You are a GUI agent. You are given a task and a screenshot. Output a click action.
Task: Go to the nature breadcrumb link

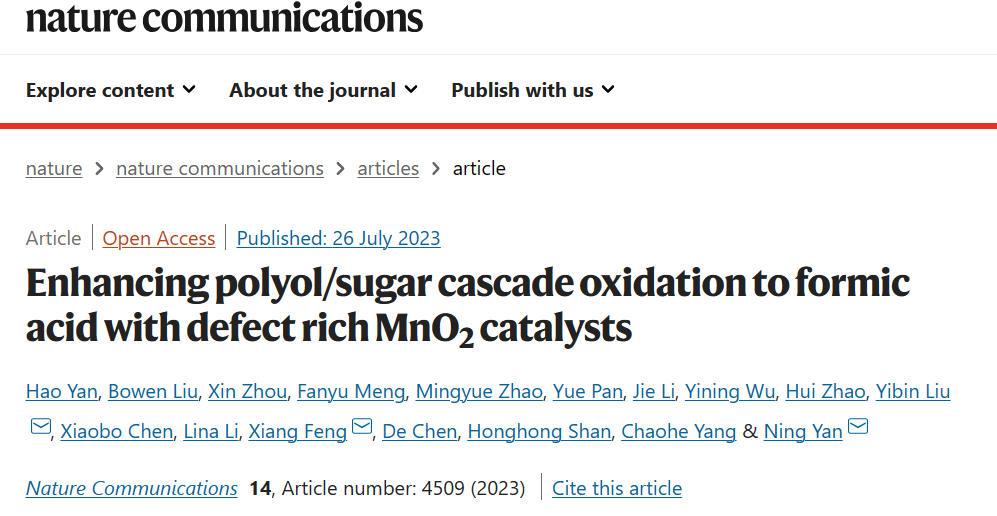[x=54, y=168]
